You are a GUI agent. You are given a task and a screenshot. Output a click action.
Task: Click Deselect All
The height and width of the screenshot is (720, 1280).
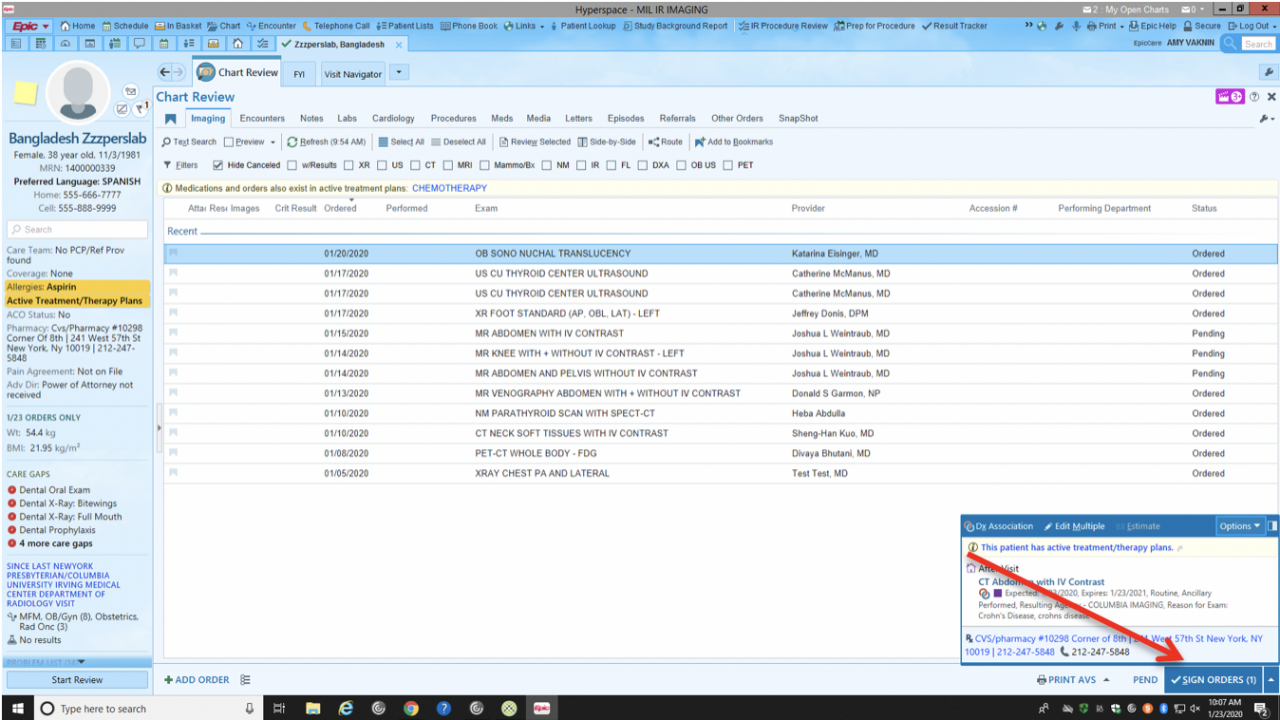point(459,142)
